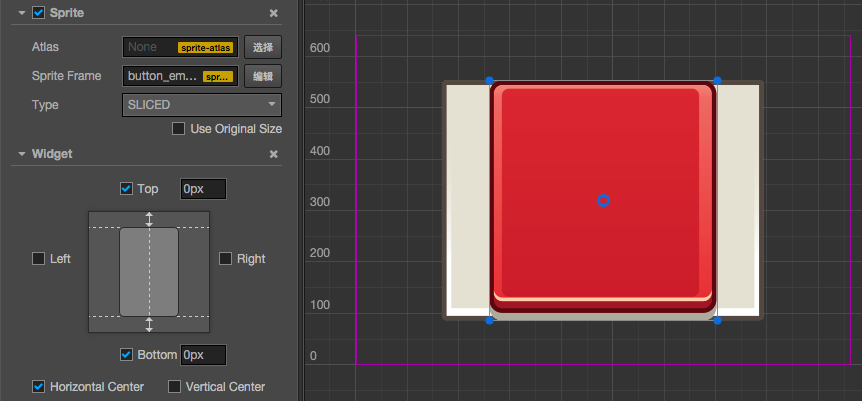Click the bottom-left blue resize handle of the sprite
Viewport: 862px width, 401px height.
point(489,320)
